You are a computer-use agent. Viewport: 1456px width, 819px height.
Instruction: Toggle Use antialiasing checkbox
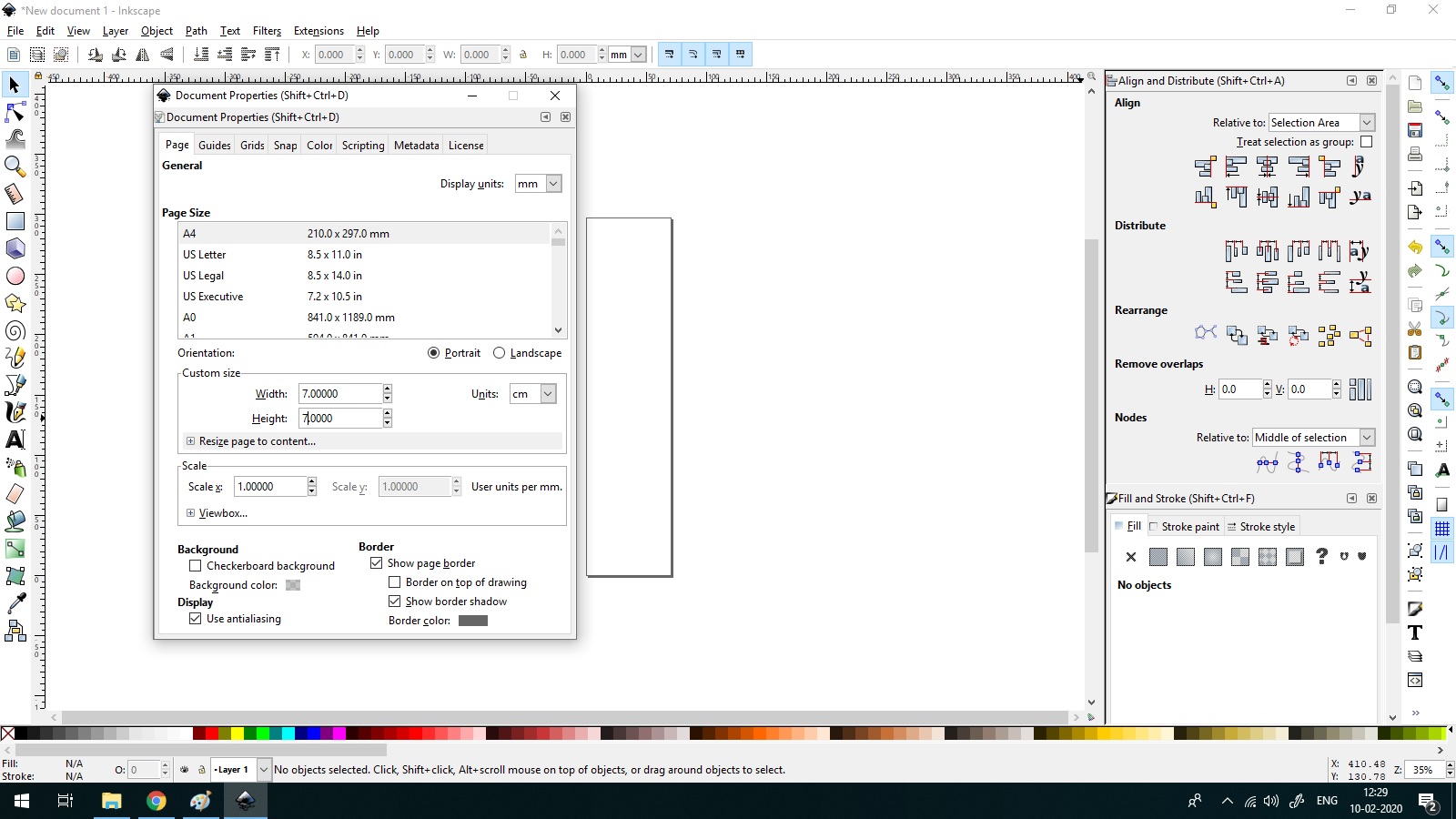195,619
